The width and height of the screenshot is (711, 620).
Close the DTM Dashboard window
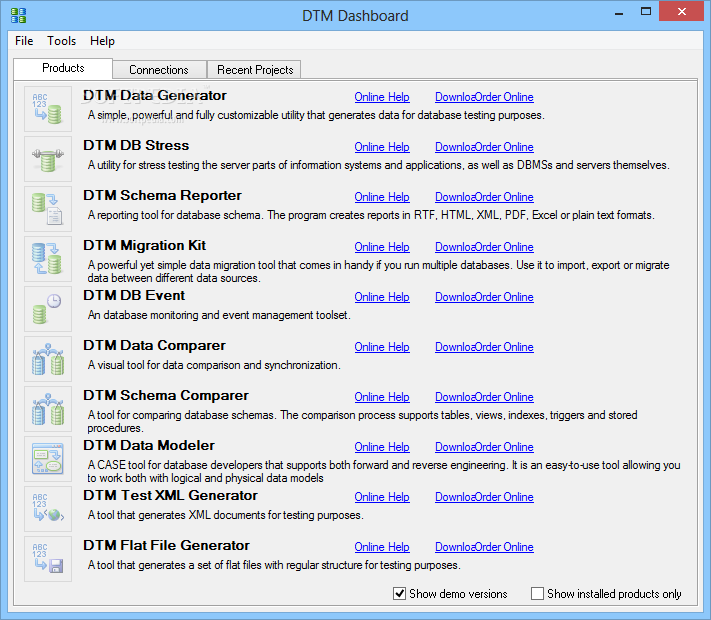tap(682, 11)
